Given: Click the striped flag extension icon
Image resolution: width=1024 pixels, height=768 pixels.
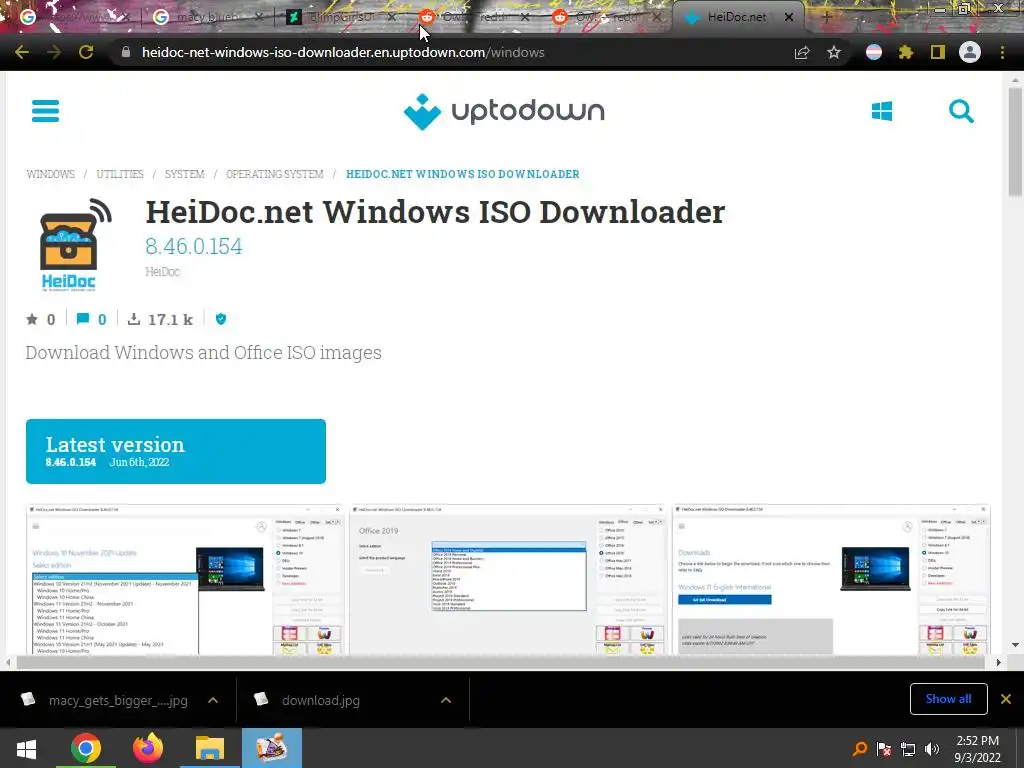Looking at the screenshot, I should pyautogui.click(x=874, y=52).
